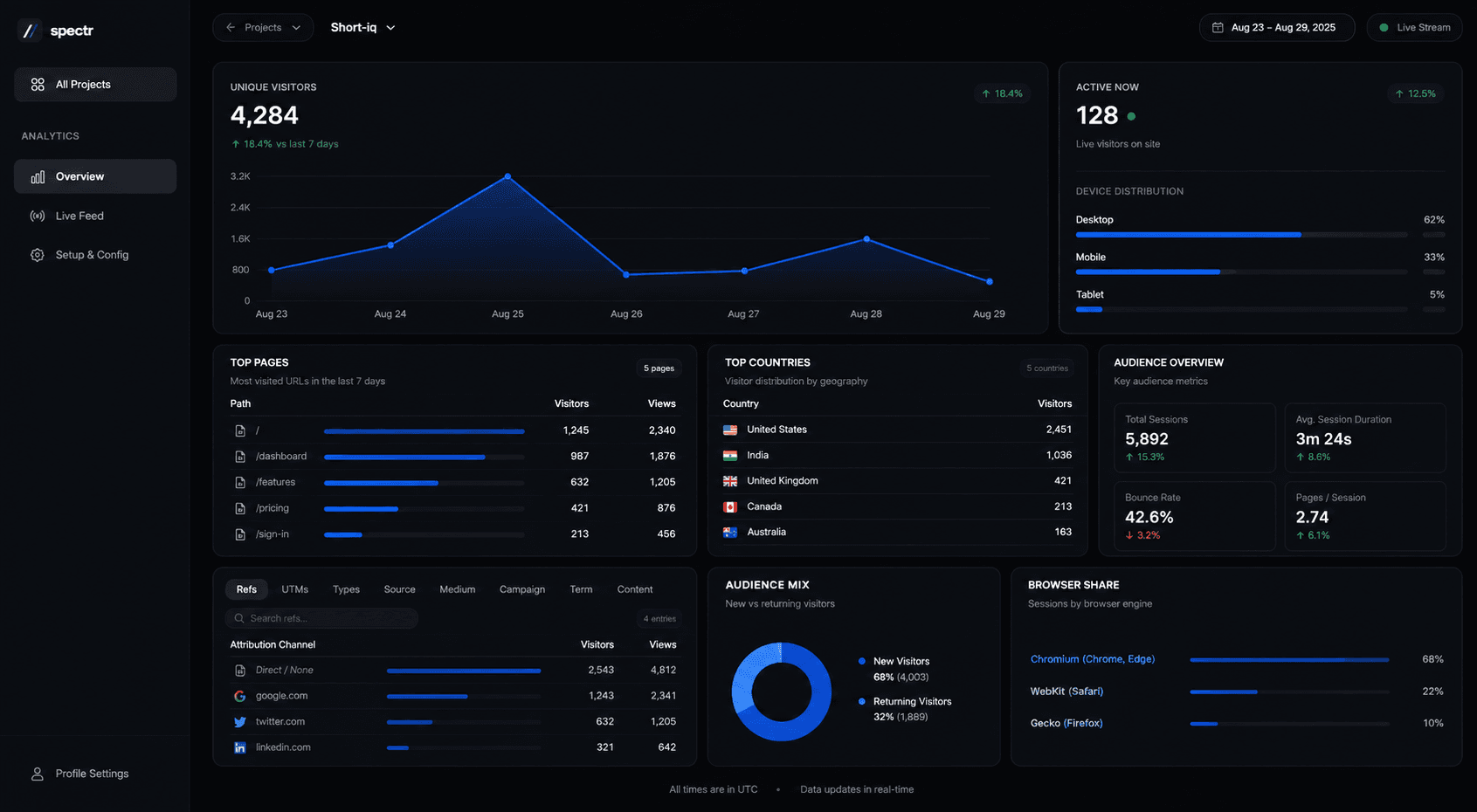The height and width of the screenshot is (812, 1477).
Task: Click the Aug 25 peak data point
Action: [x=507, y=176]
